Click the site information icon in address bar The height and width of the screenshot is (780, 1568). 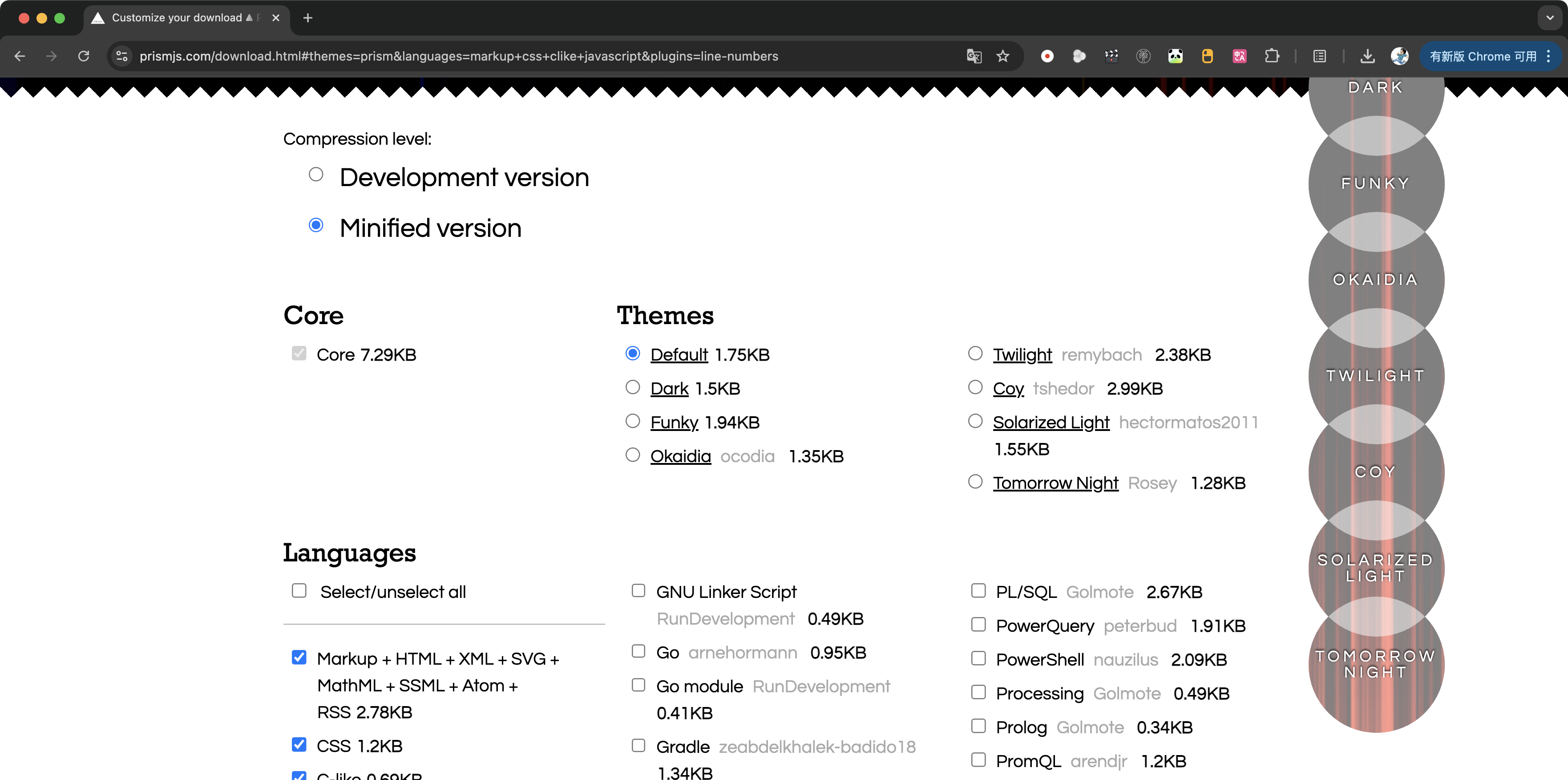pos(122,56)
